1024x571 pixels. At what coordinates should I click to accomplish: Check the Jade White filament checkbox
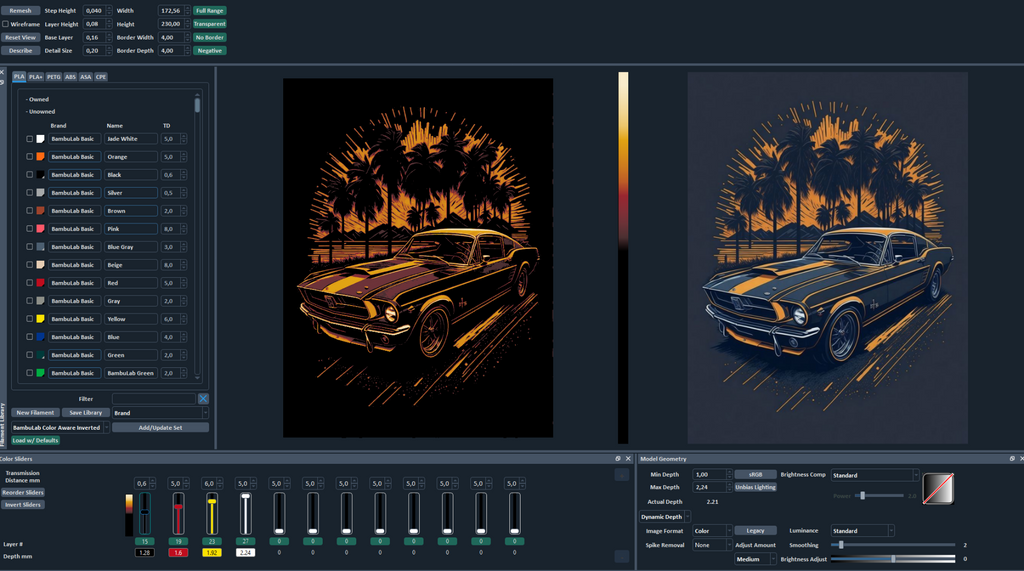pyautogui.click(x=29, y=139)
